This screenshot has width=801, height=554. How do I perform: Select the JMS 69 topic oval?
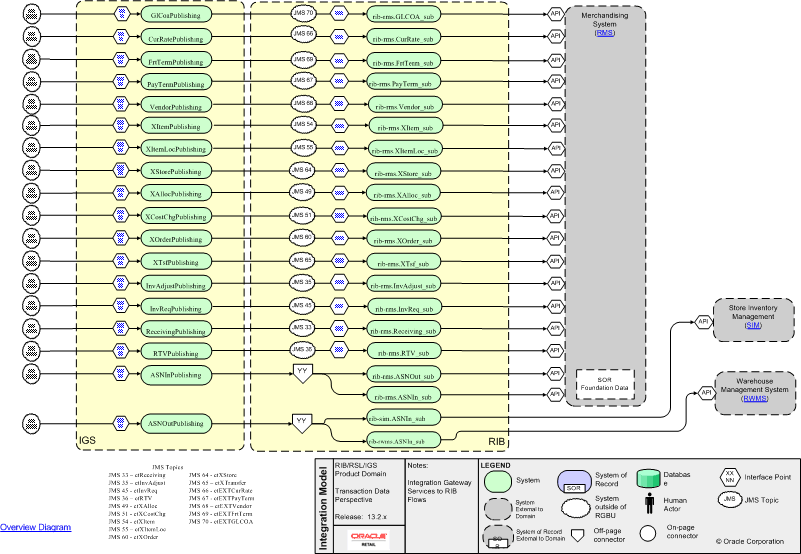pos(303,60)
